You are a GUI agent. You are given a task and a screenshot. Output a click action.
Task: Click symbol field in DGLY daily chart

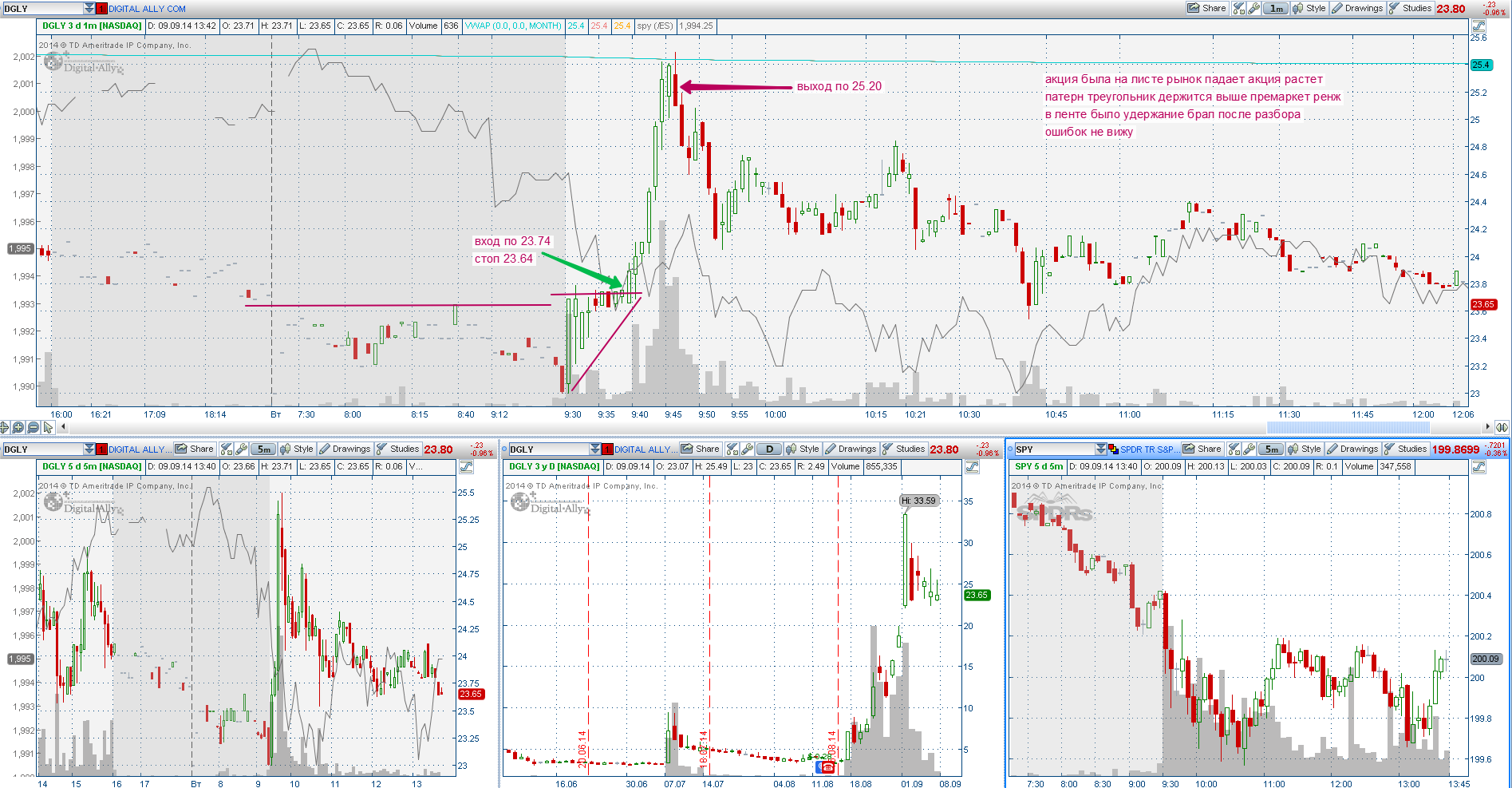(x=550, y=449)
